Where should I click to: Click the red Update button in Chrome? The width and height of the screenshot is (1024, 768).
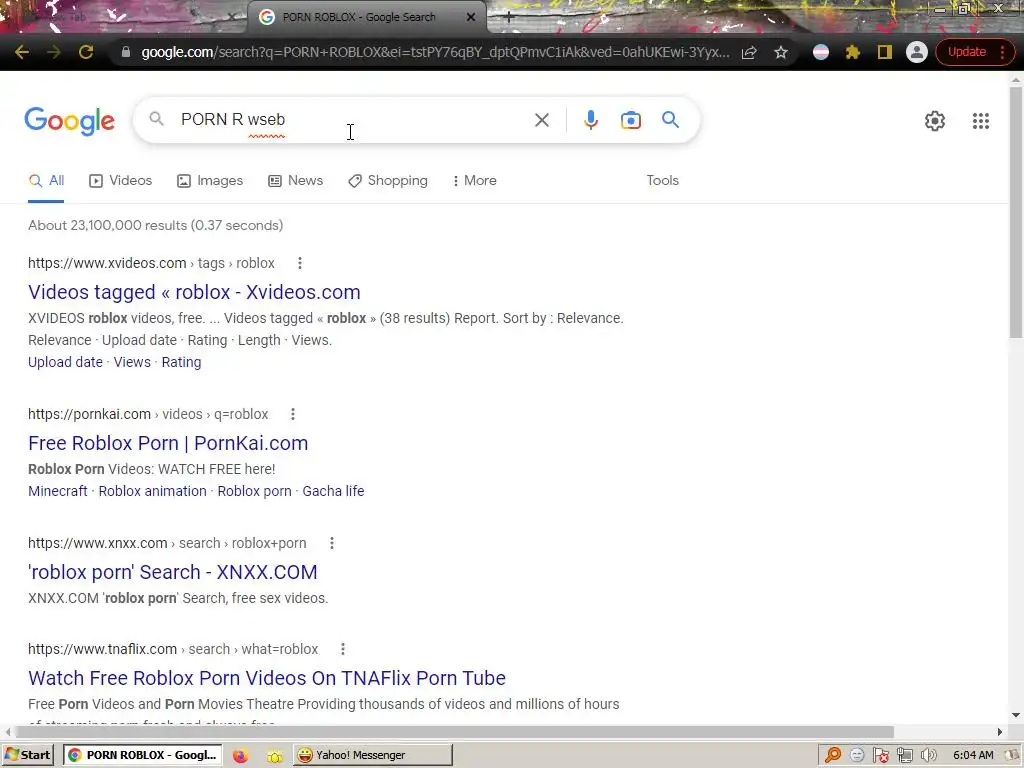[x=967, y=52]
